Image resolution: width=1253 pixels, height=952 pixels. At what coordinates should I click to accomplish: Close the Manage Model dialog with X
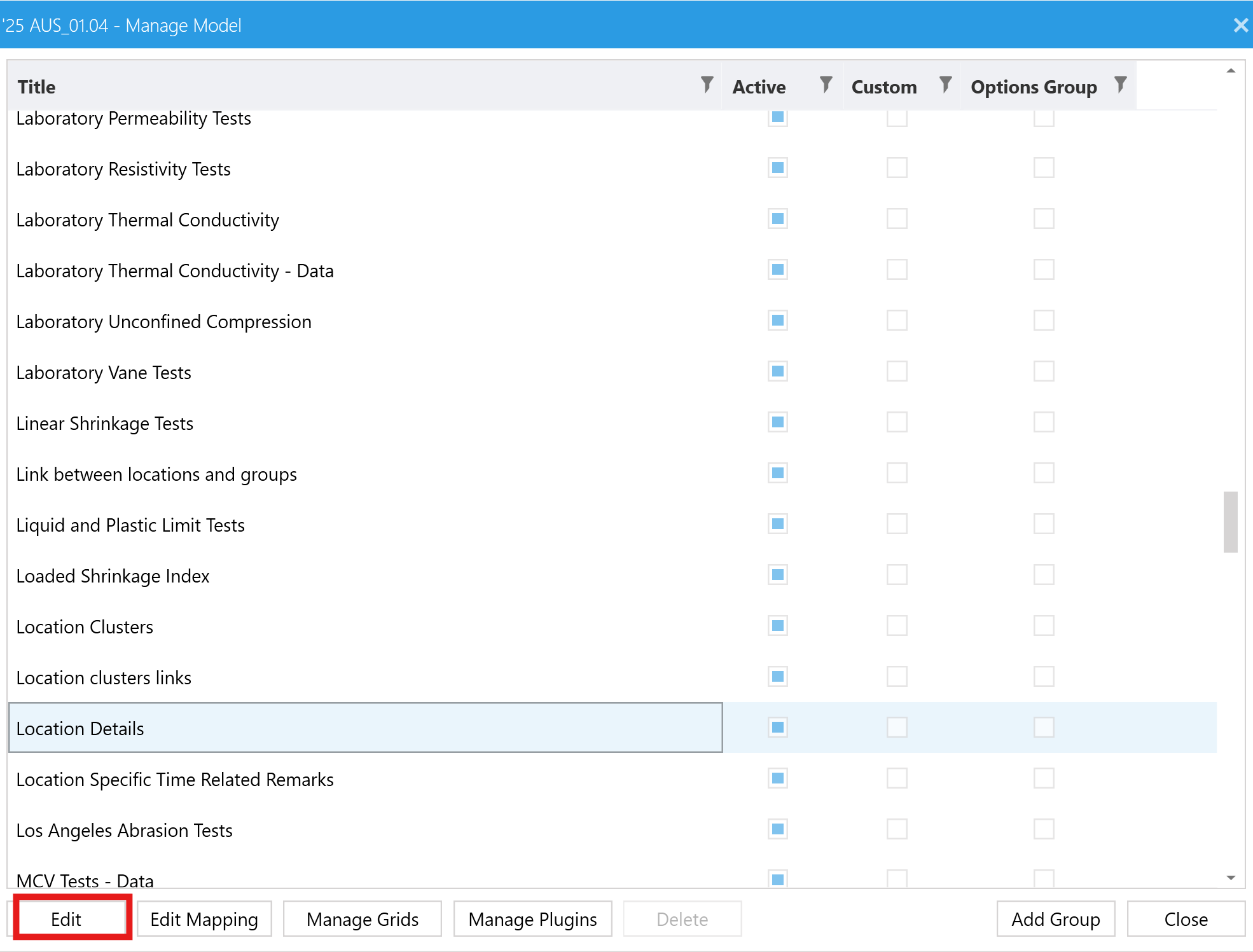pos(1240,25)
